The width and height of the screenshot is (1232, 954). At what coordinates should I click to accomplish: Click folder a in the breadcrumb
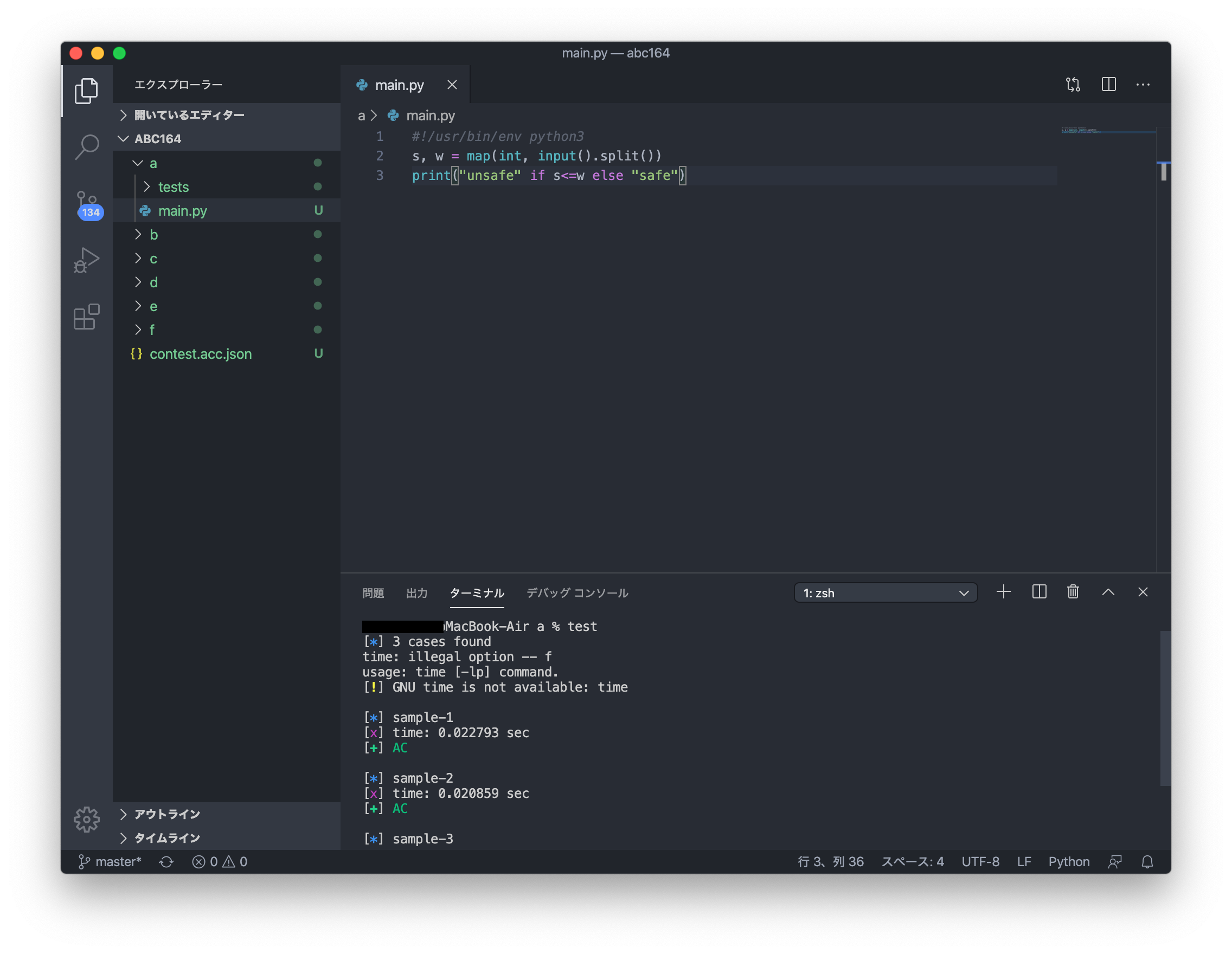point(361,115)
